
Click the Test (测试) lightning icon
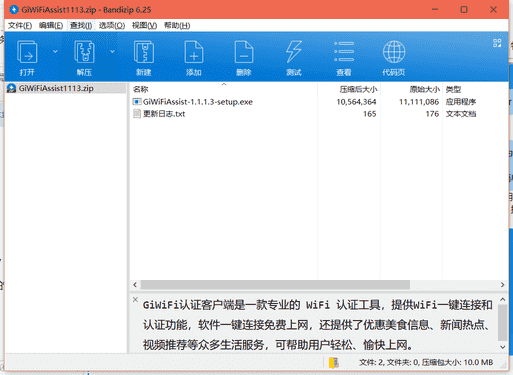tap(294, 52)
